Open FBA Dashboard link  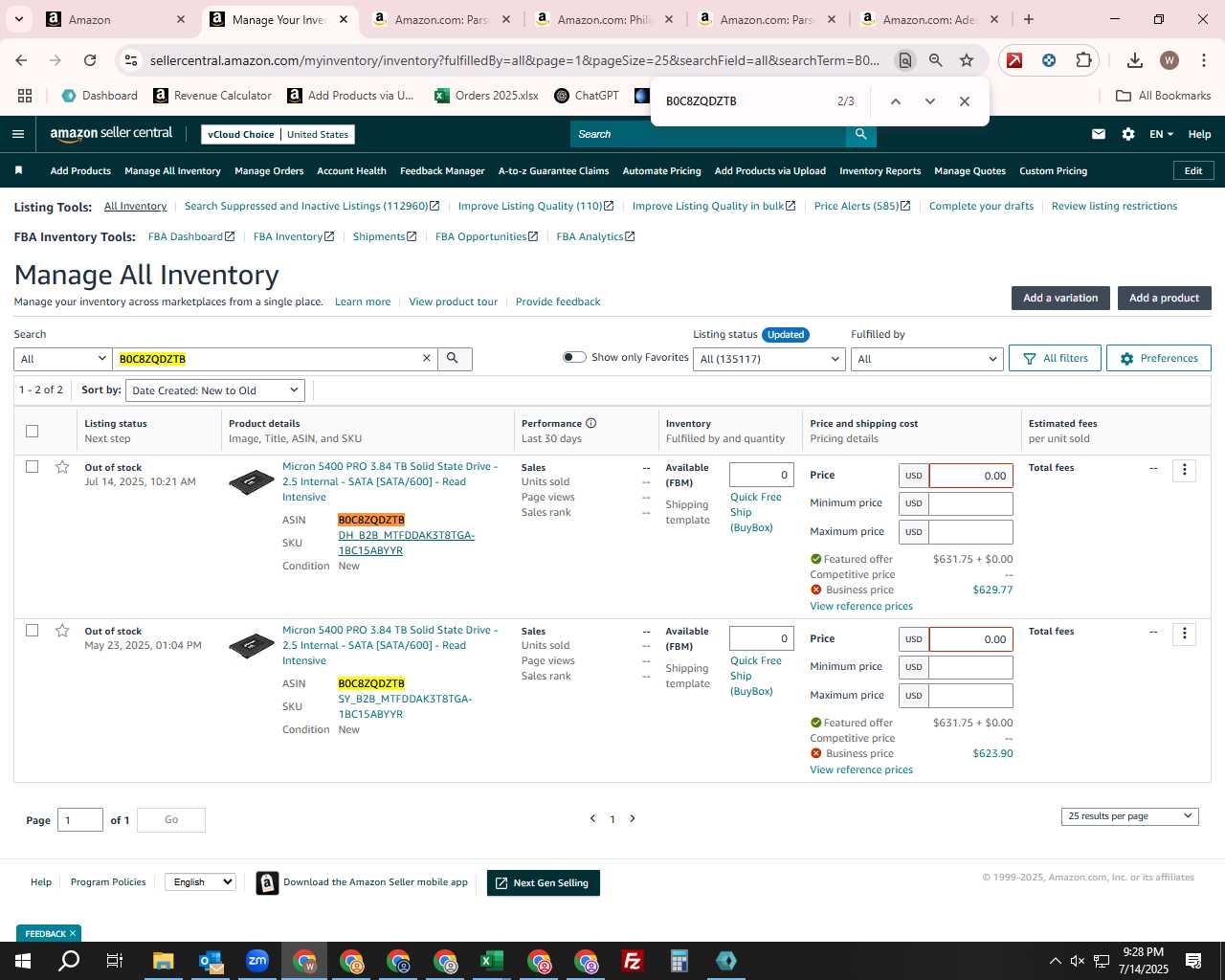191,236
